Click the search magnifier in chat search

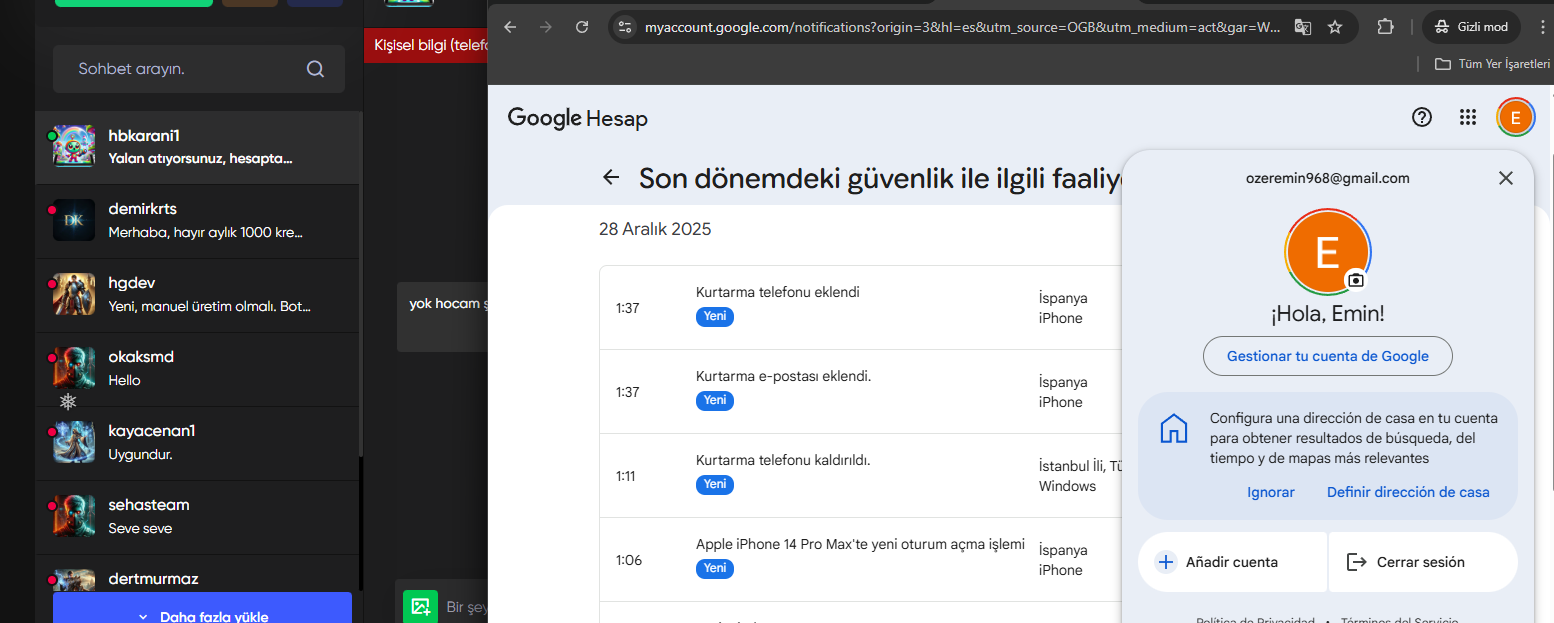pyautogui.click(x=315, y=69)
